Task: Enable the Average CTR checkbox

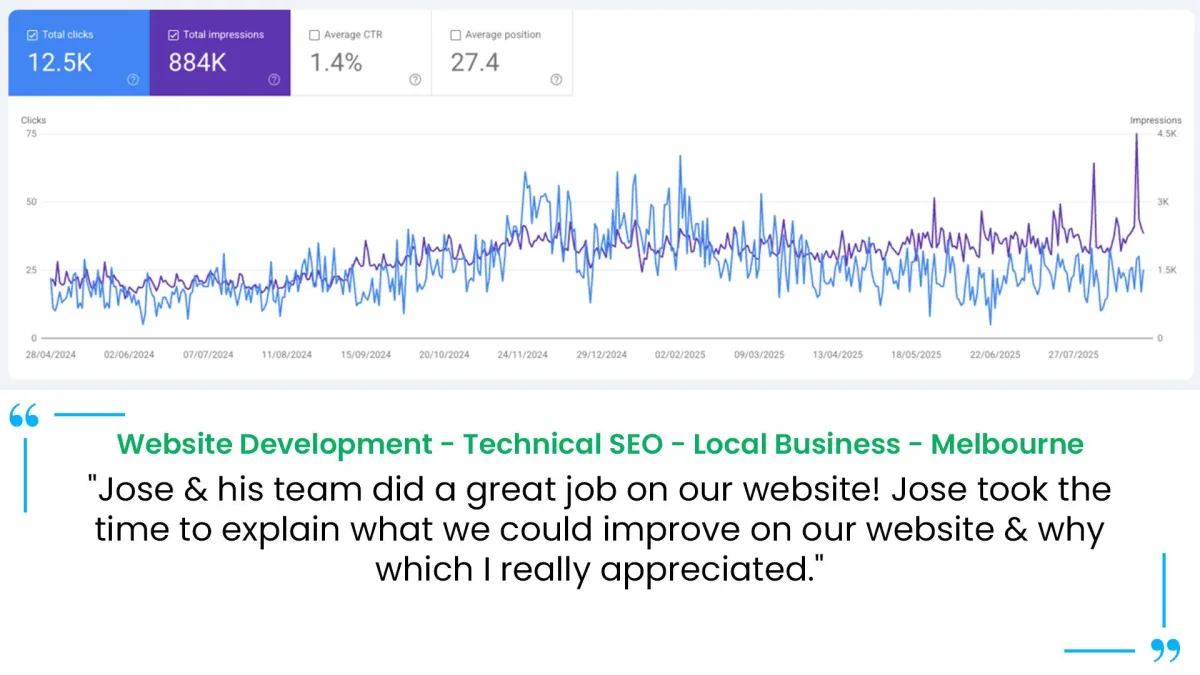Action: point(314,35)
